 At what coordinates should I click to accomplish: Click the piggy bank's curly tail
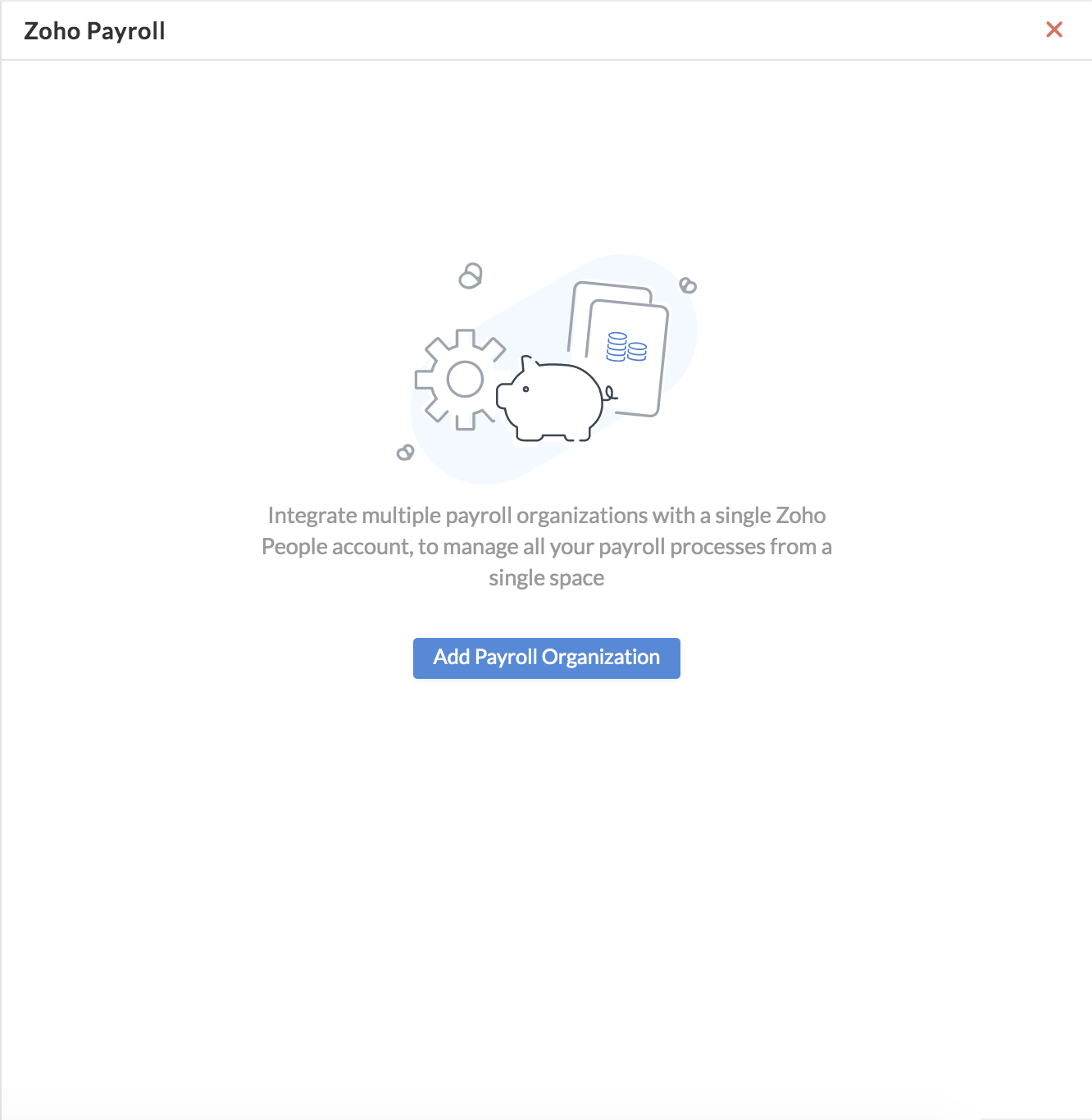pos(610,394)
